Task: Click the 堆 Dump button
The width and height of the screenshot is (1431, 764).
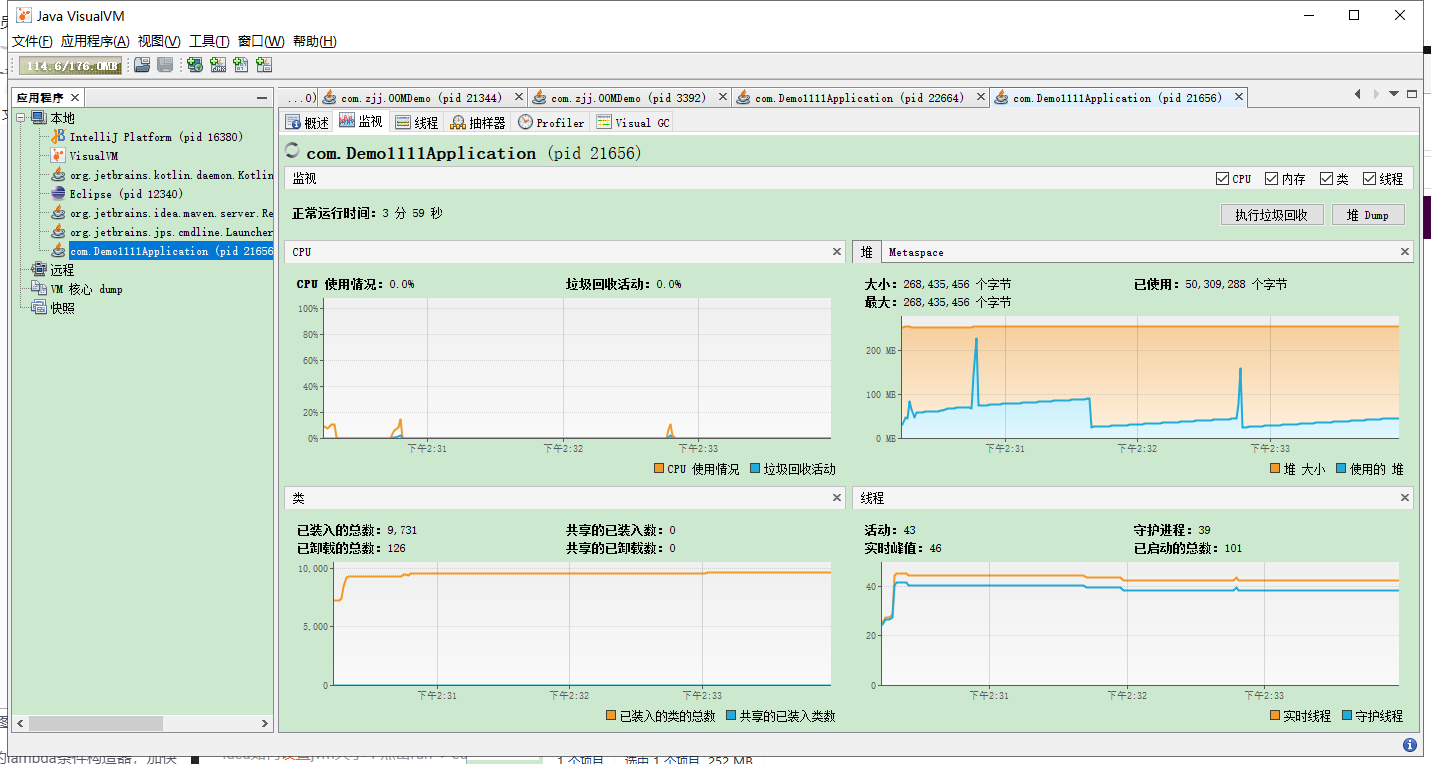Action: 1367,215
